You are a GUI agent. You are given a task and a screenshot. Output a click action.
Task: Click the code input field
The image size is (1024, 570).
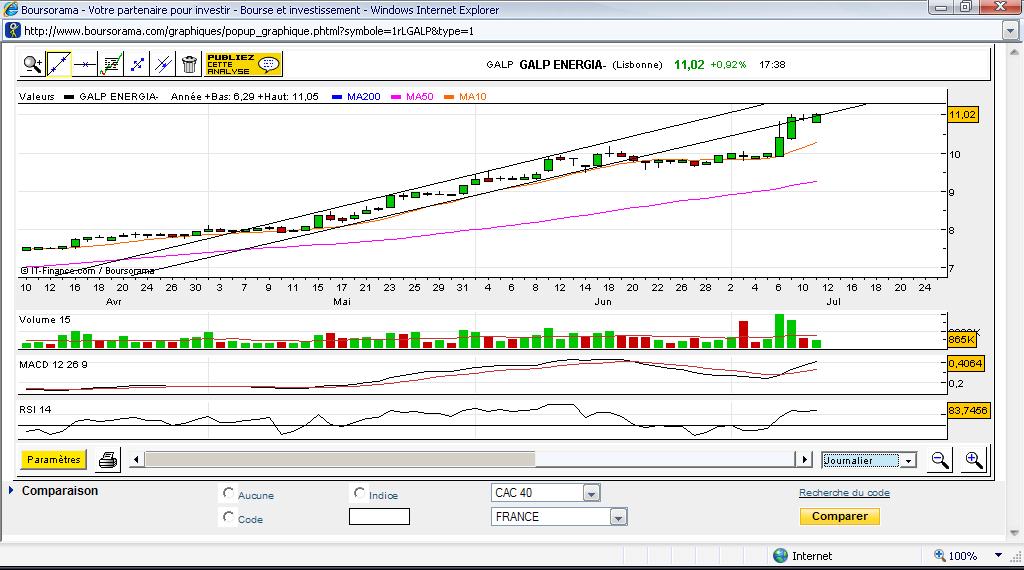click(x=379, y=516)
